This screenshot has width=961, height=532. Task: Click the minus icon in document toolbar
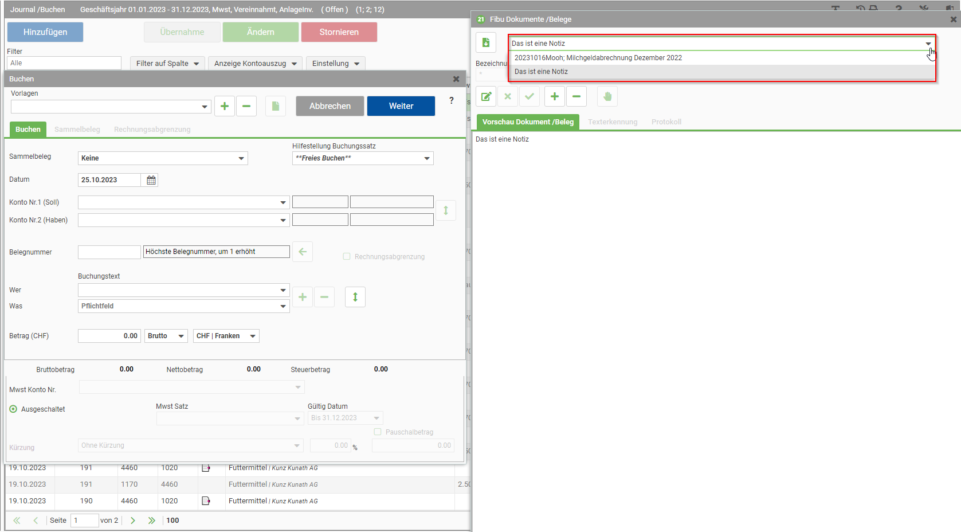tap(576, 97)
